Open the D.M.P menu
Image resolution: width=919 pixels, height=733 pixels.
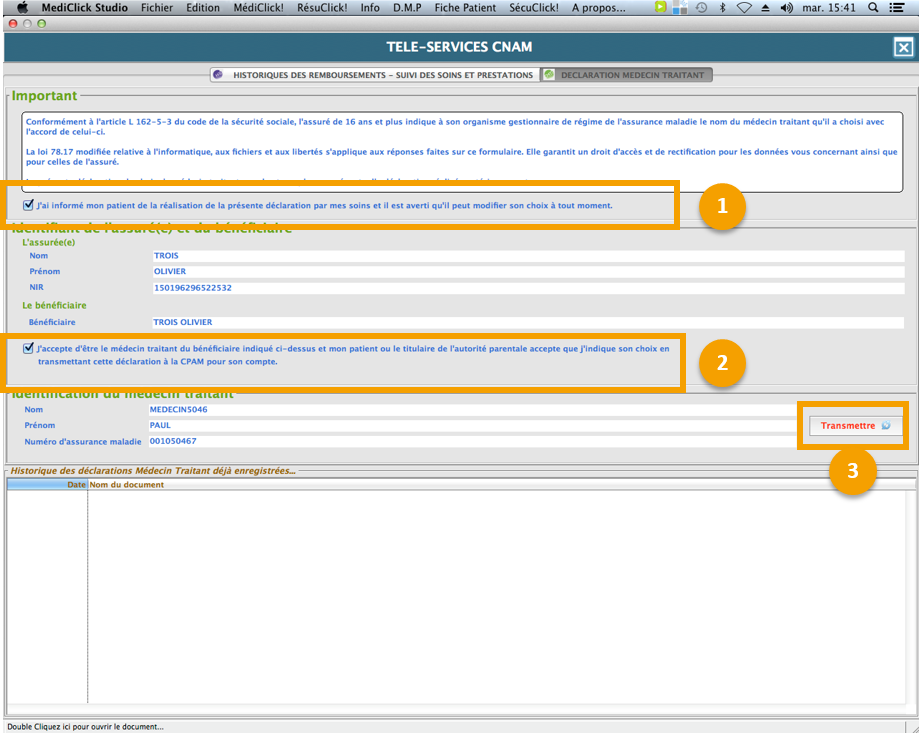pyautogui.click(x=407, y=7)
